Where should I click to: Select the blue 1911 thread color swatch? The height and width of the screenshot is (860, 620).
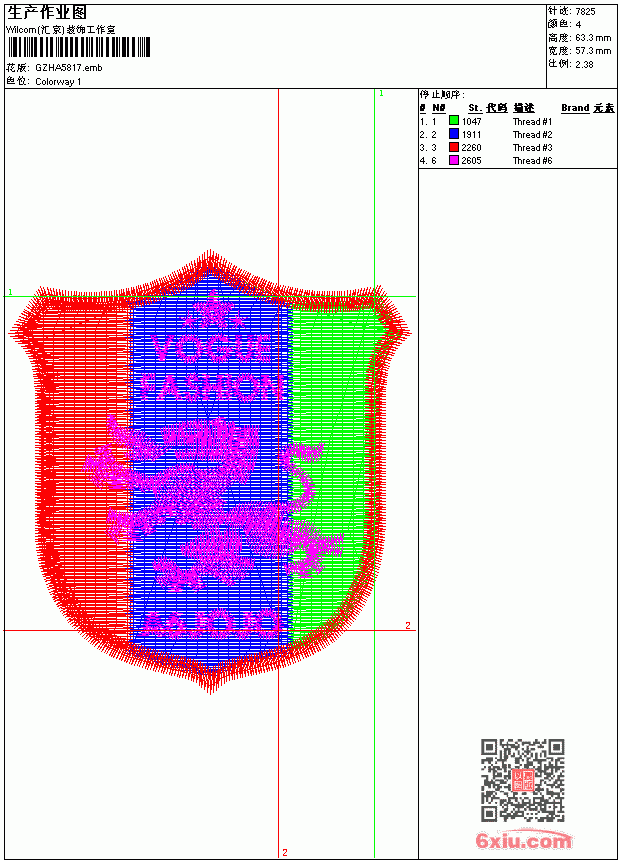coord(454,134)
